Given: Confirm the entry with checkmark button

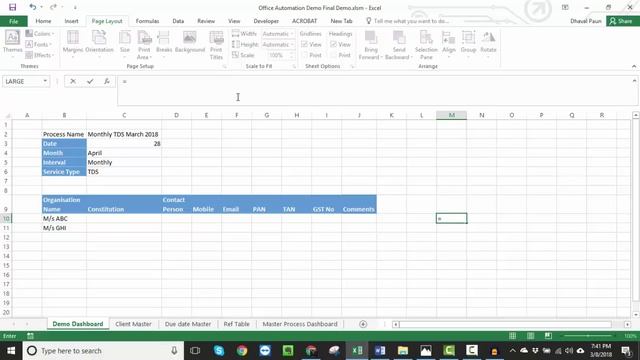Looking at the screenshot, I should pos(90,81).
